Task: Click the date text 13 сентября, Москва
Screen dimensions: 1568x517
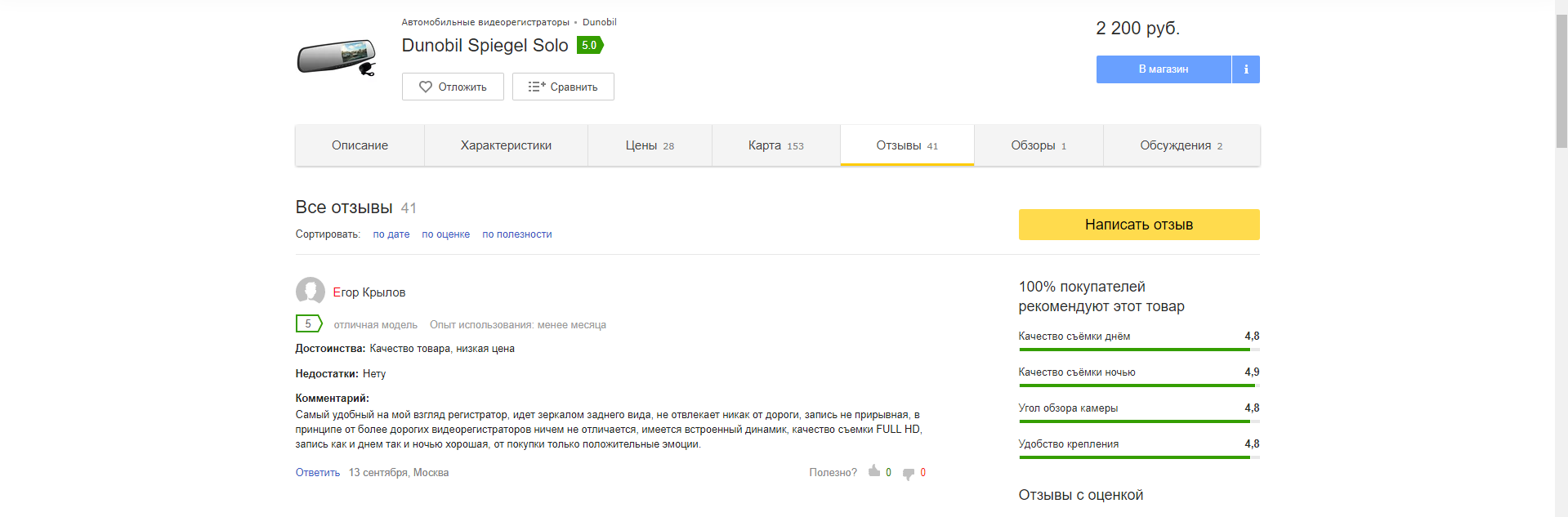Action: (x=399, y=473)
